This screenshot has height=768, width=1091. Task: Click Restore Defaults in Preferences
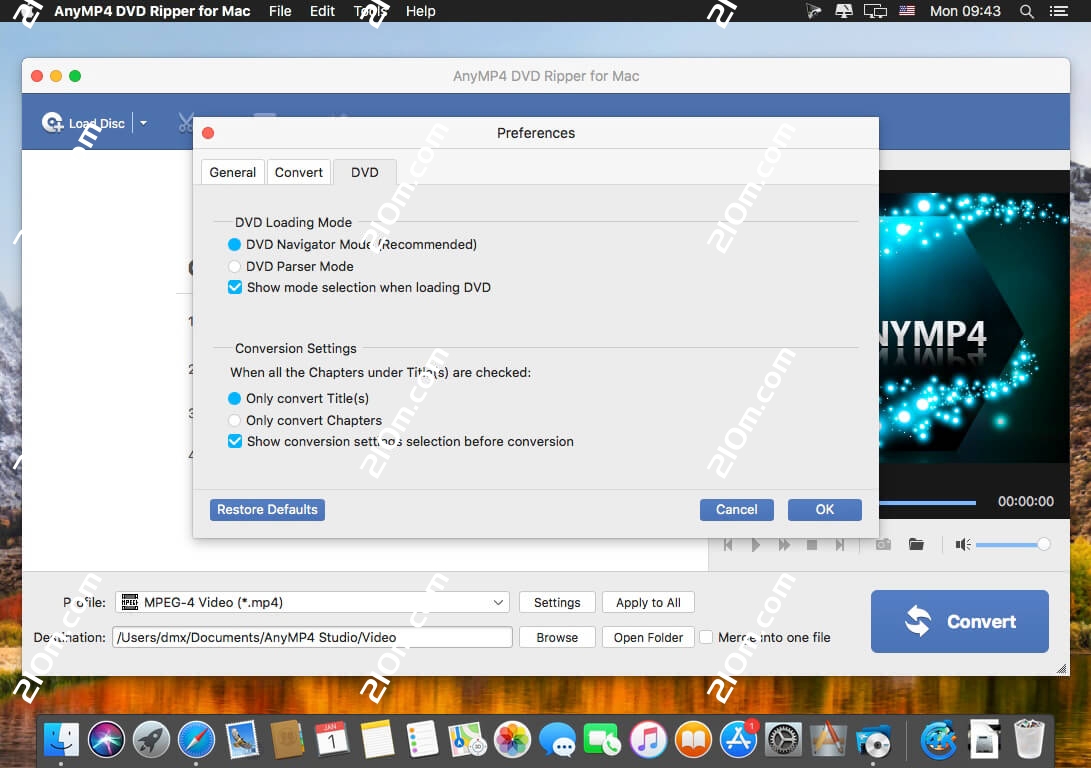(267, 509)
